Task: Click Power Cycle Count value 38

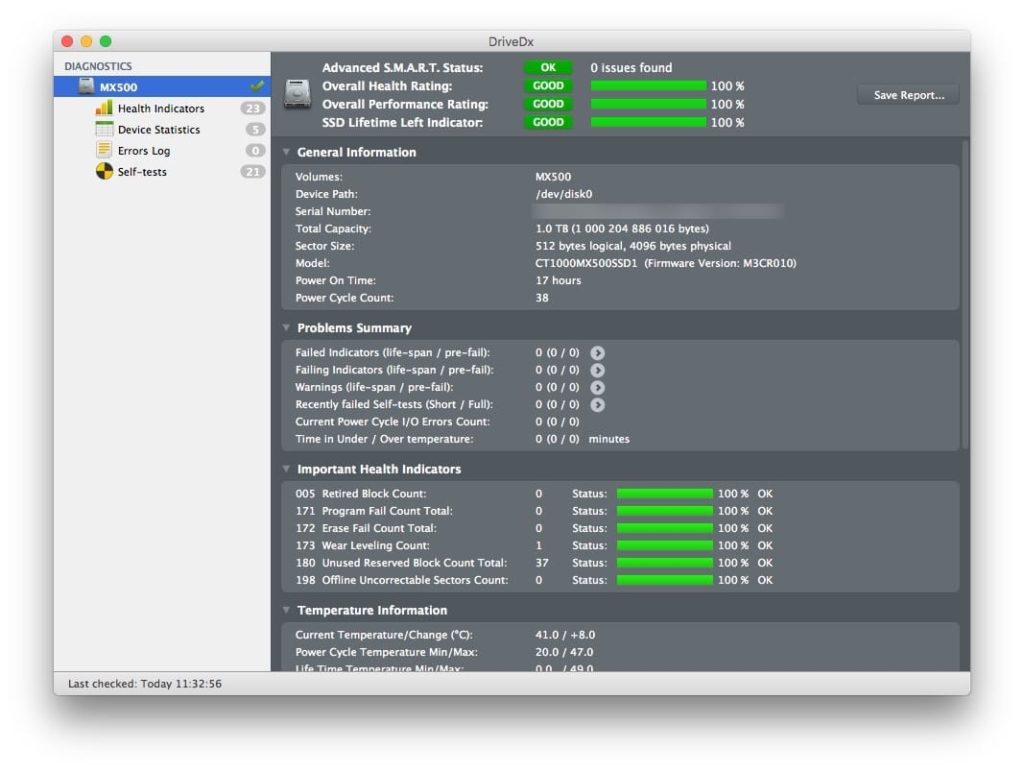Action: [x=542, y=298]
